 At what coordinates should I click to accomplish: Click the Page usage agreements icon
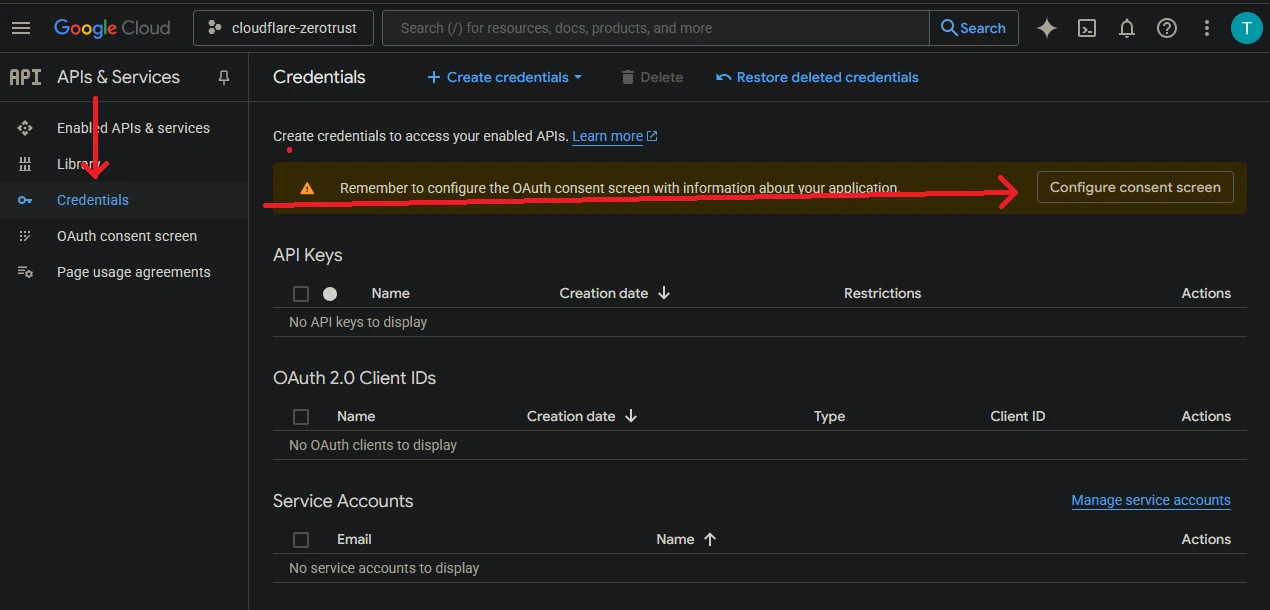click(25, 272)
